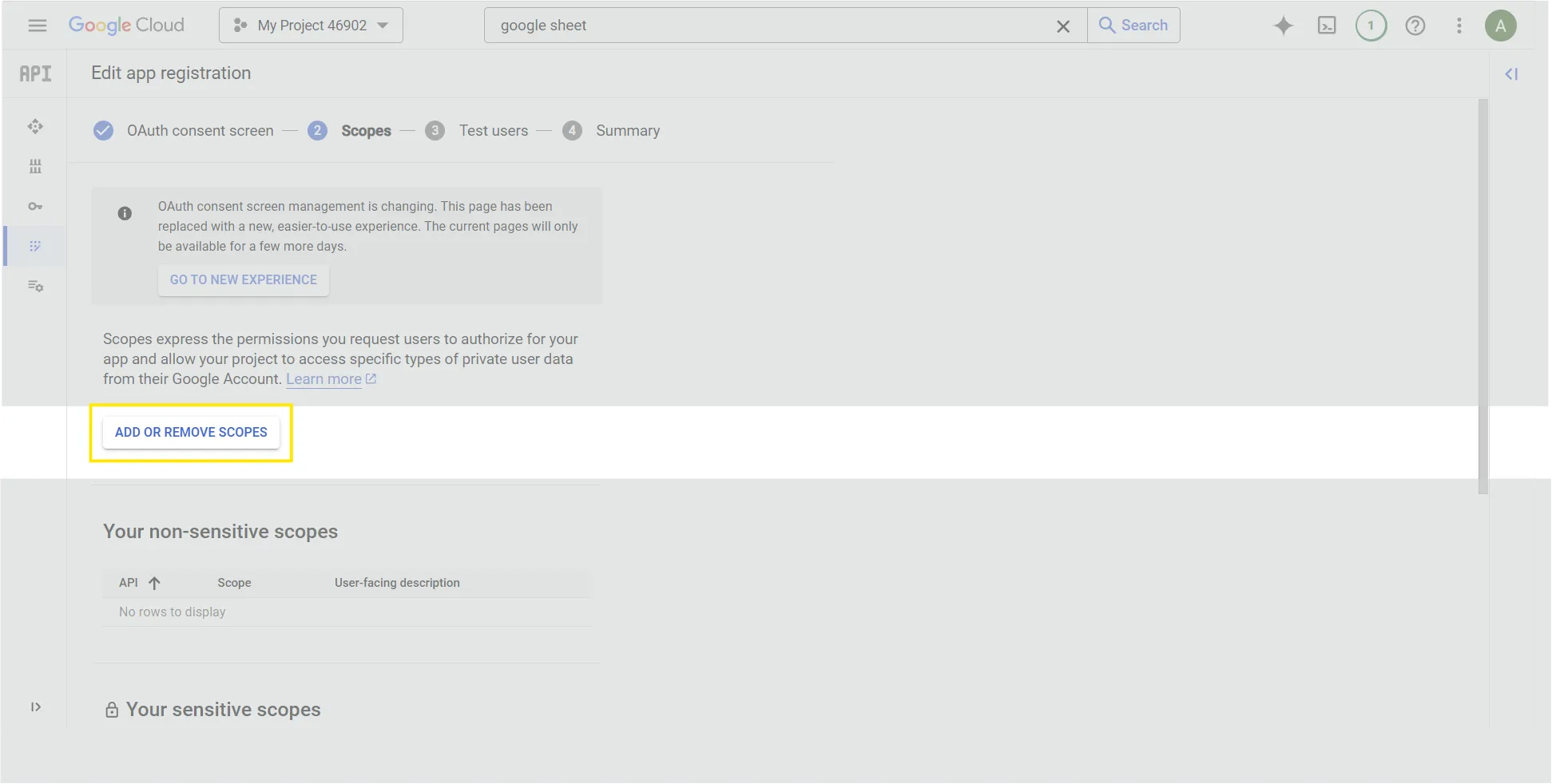Open the Credentials key icon
The width and height of the screenshot is (1552, 784).
(35, 206)
